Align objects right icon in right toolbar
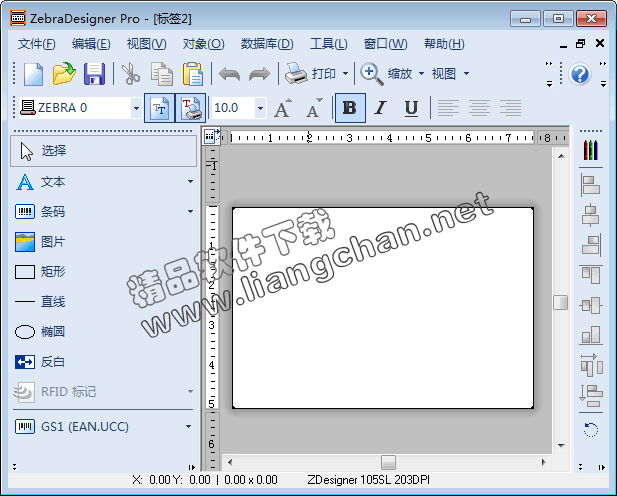 point(591,245)
